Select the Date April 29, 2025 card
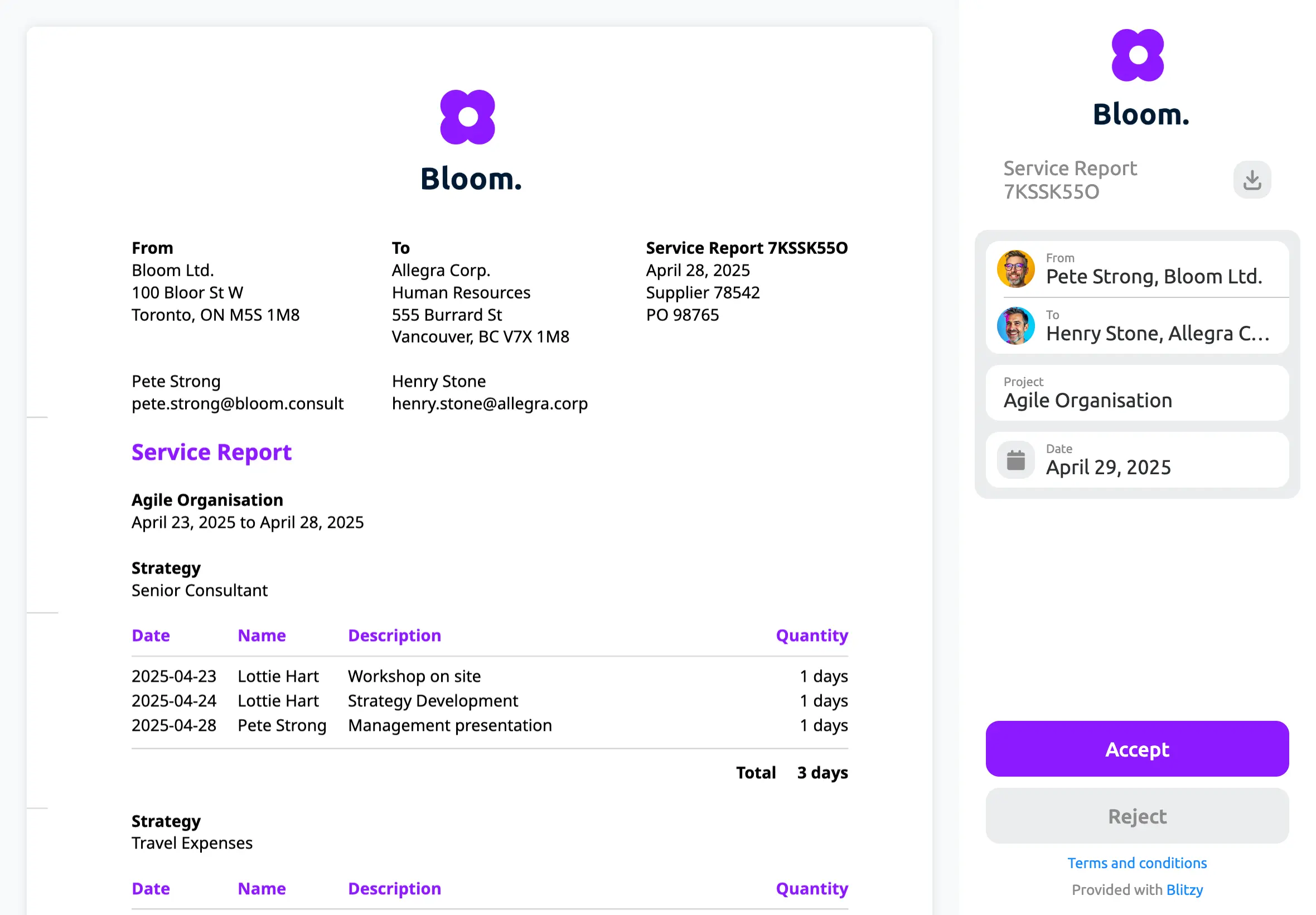Image resolution: width=1316 pixels, height=915 pixels. 1136,460
